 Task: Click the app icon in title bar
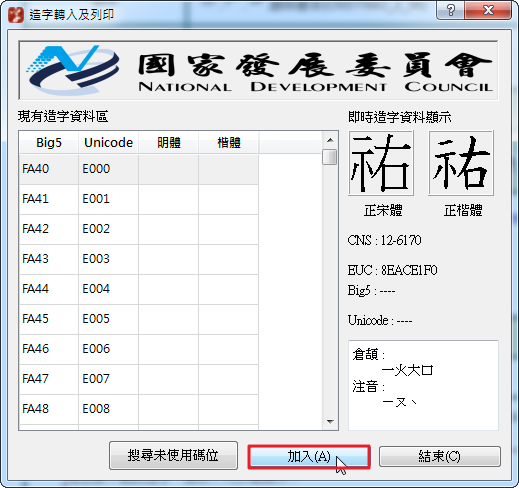pyautogui.click(x=16, y=14)
